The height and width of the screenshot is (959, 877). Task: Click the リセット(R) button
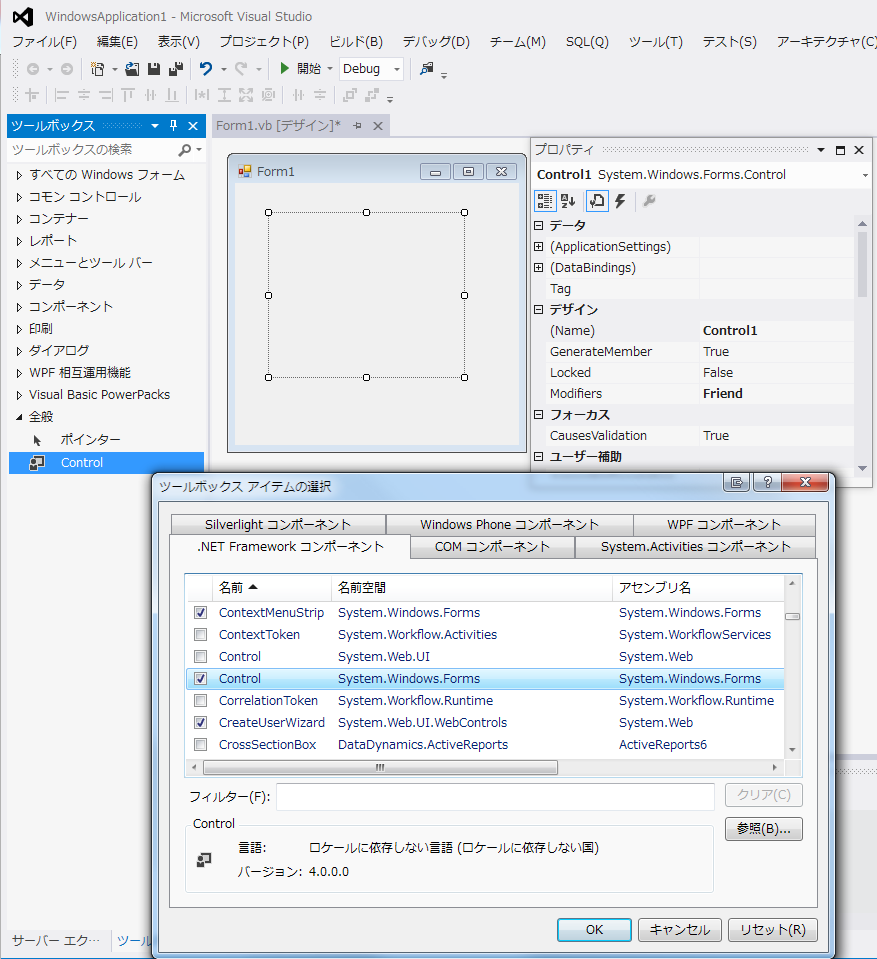coord(773,930)
